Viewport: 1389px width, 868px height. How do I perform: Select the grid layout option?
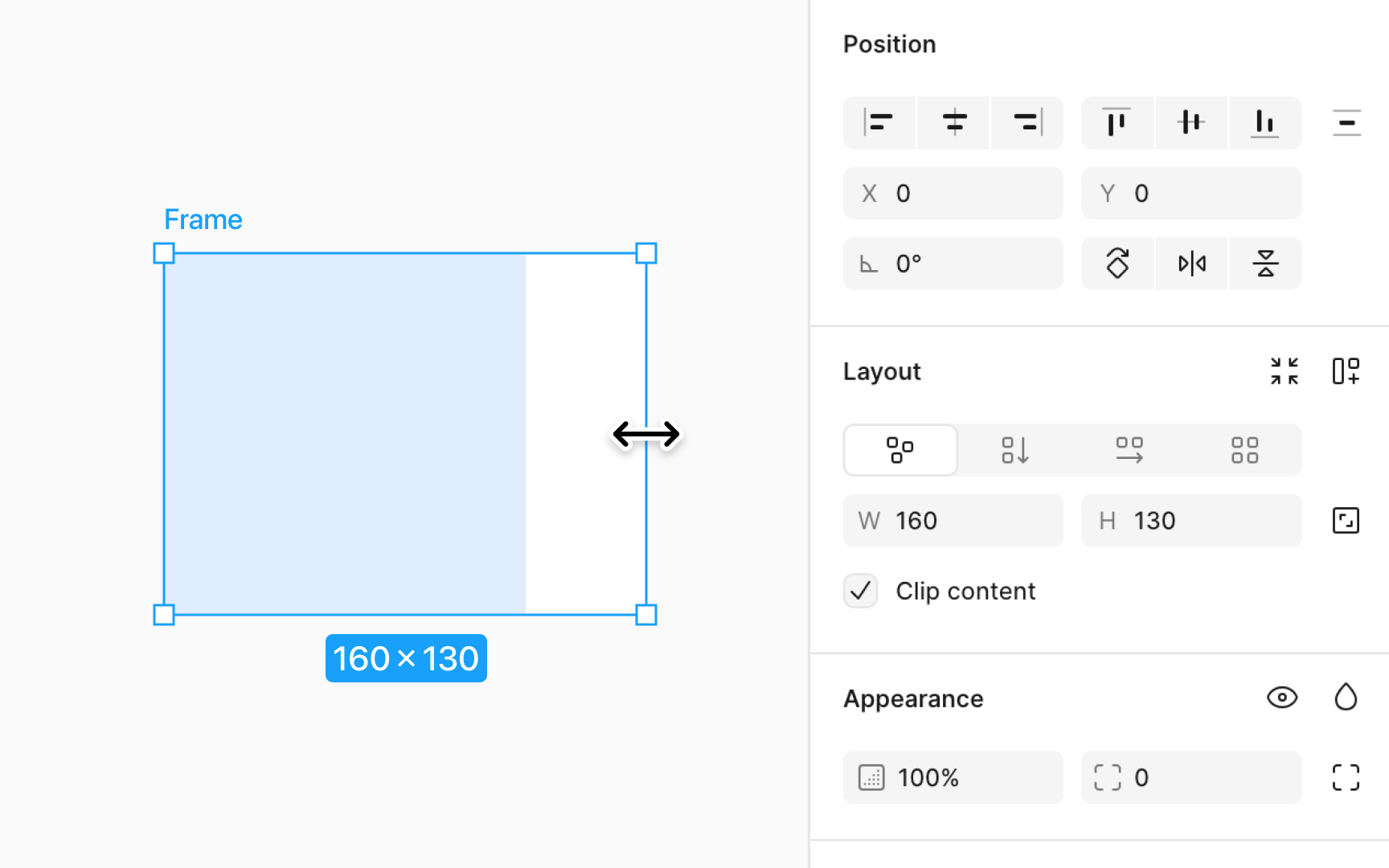(x=1244, y=450)
